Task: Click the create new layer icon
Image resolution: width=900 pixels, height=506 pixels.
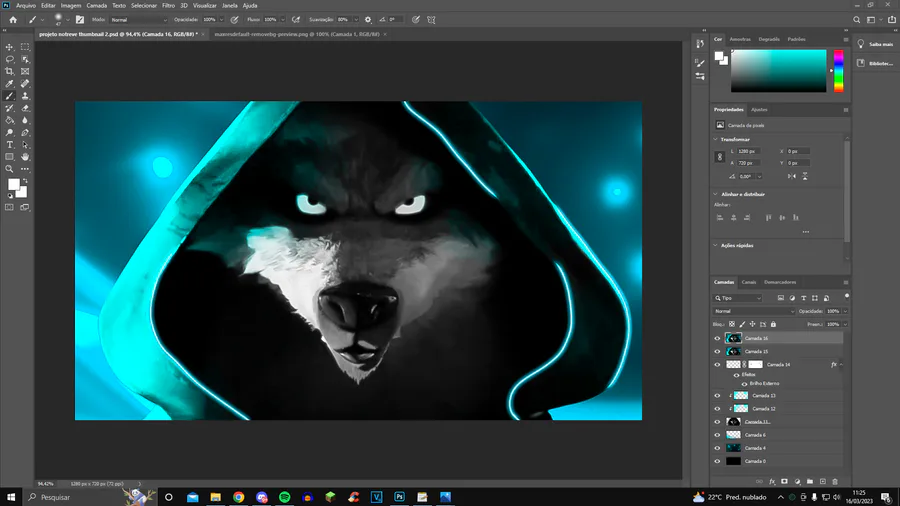Action: click(822, 481)
